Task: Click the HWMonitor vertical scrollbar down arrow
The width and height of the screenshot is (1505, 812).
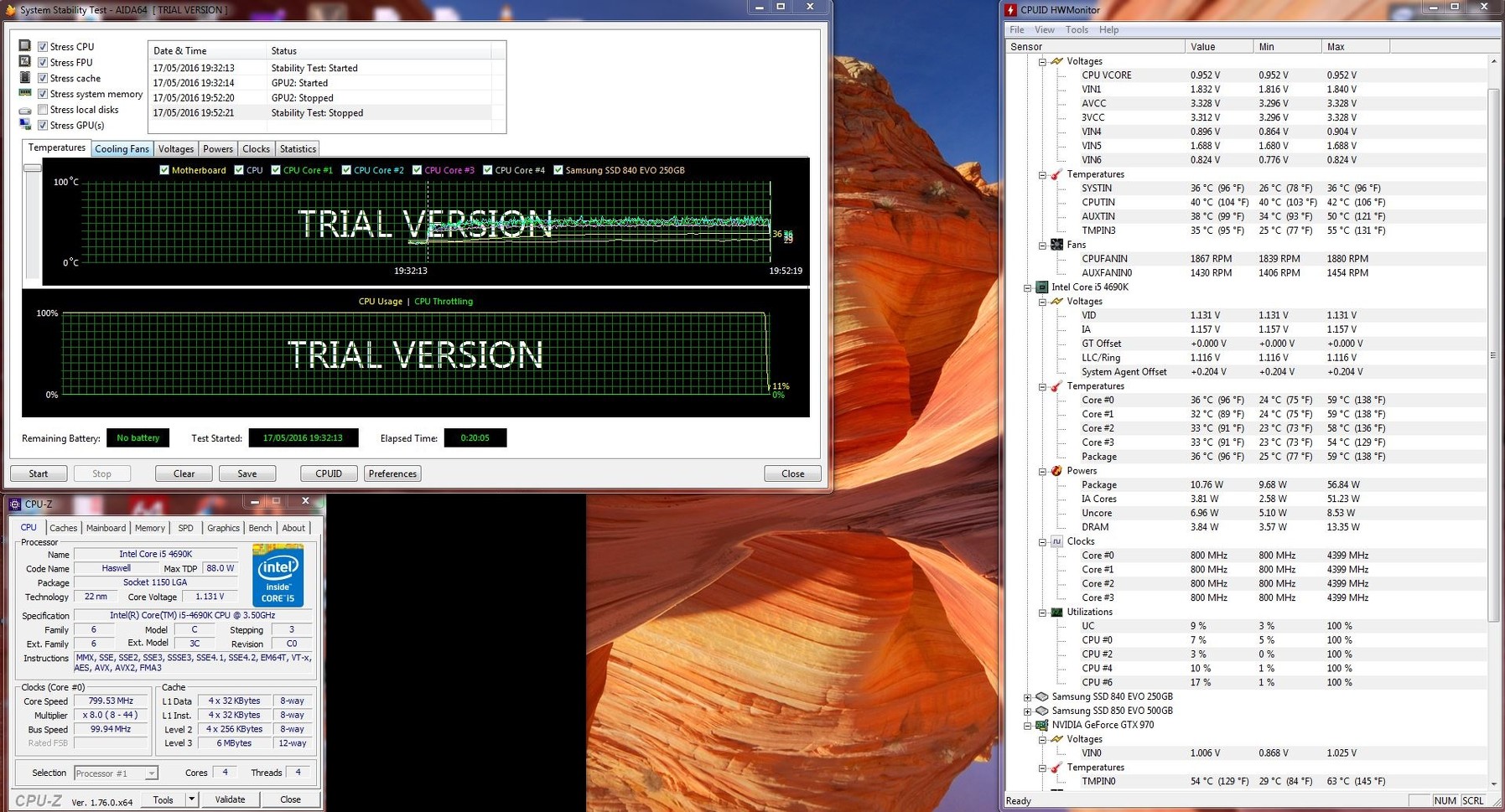Action: pos(1494,784)
